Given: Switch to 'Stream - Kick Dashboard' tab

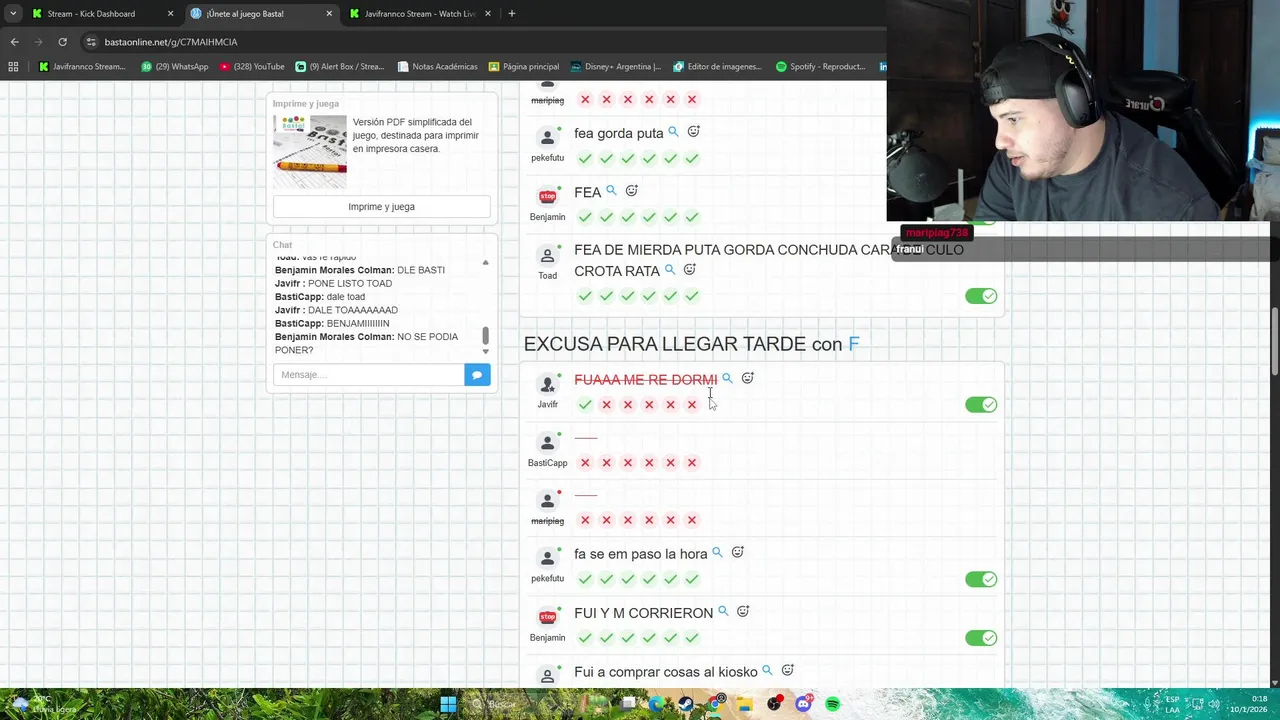Looking at the screenshot, I should (x=100, y=14).
